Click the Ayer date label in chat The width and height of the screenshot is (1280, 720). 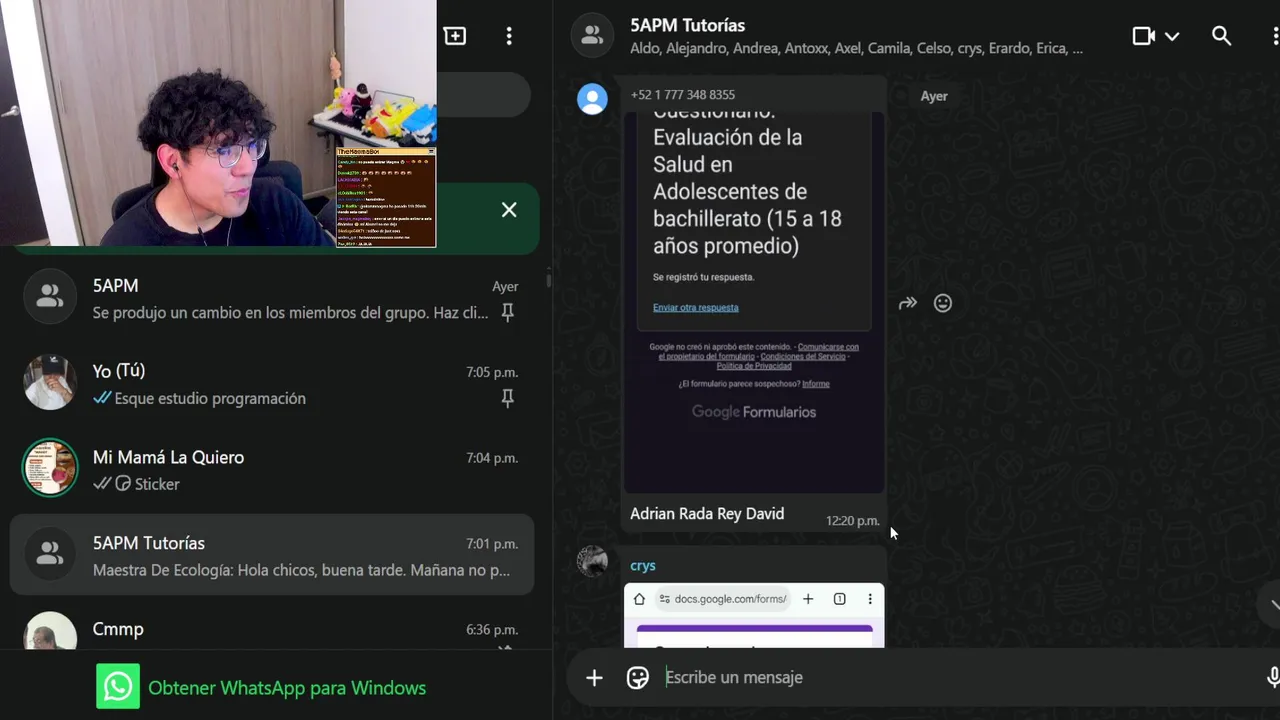click(934, 96)
